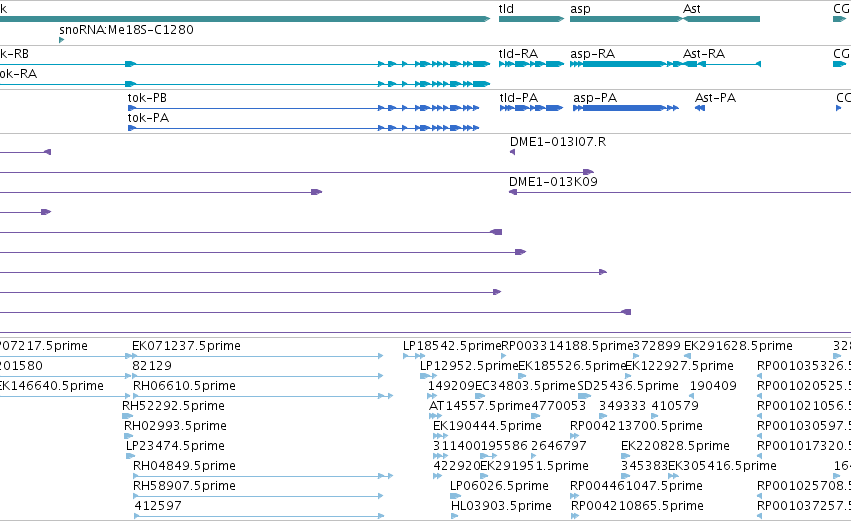Click EST EK146640.5prime

coord(52,386)
